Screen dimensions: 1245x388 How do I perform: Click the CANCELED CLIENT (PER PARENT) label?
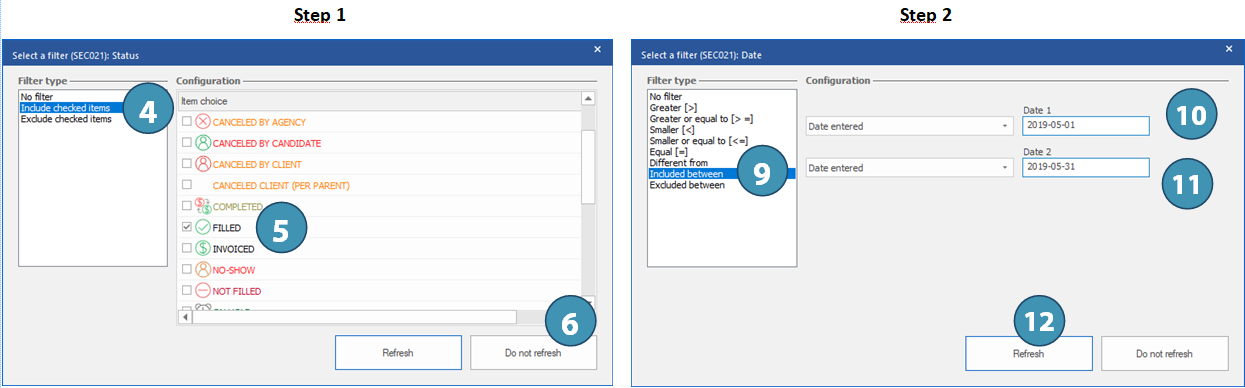point(281,186)
